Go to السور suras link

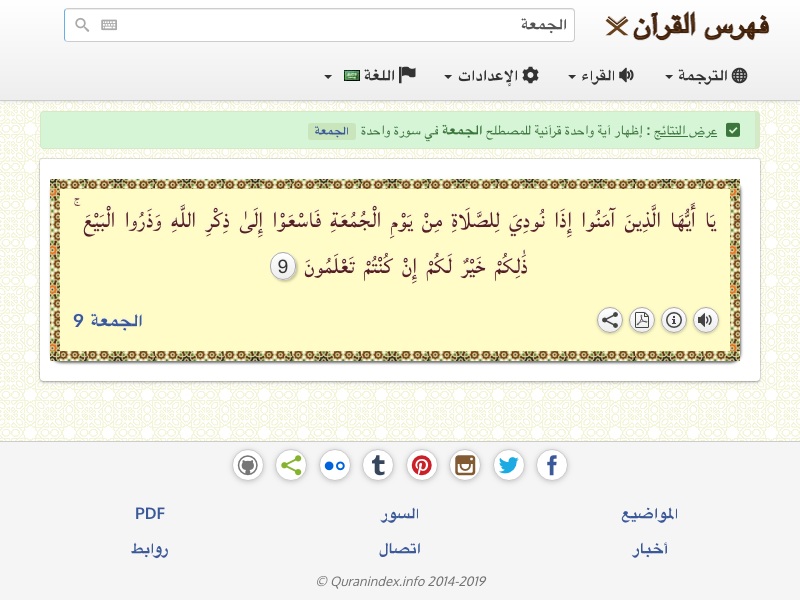[x=399, y=514]
